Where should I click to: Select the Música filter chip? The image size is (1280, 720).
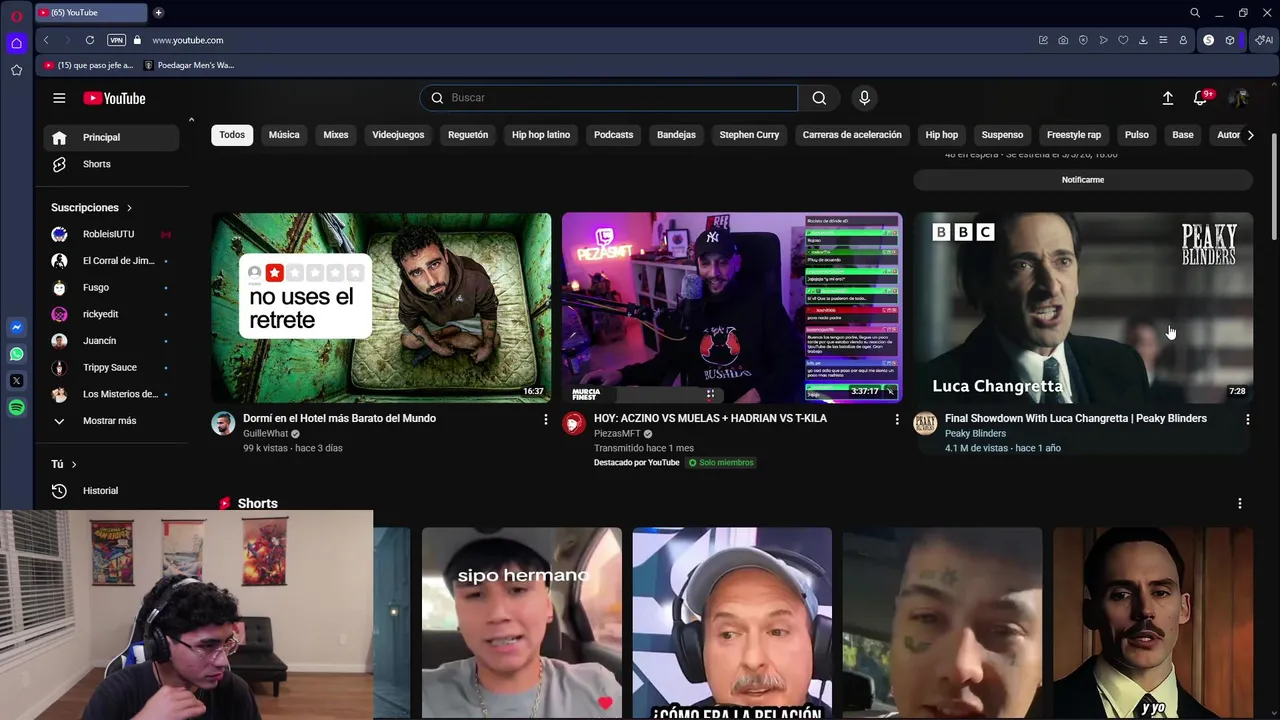click(284, 135)
